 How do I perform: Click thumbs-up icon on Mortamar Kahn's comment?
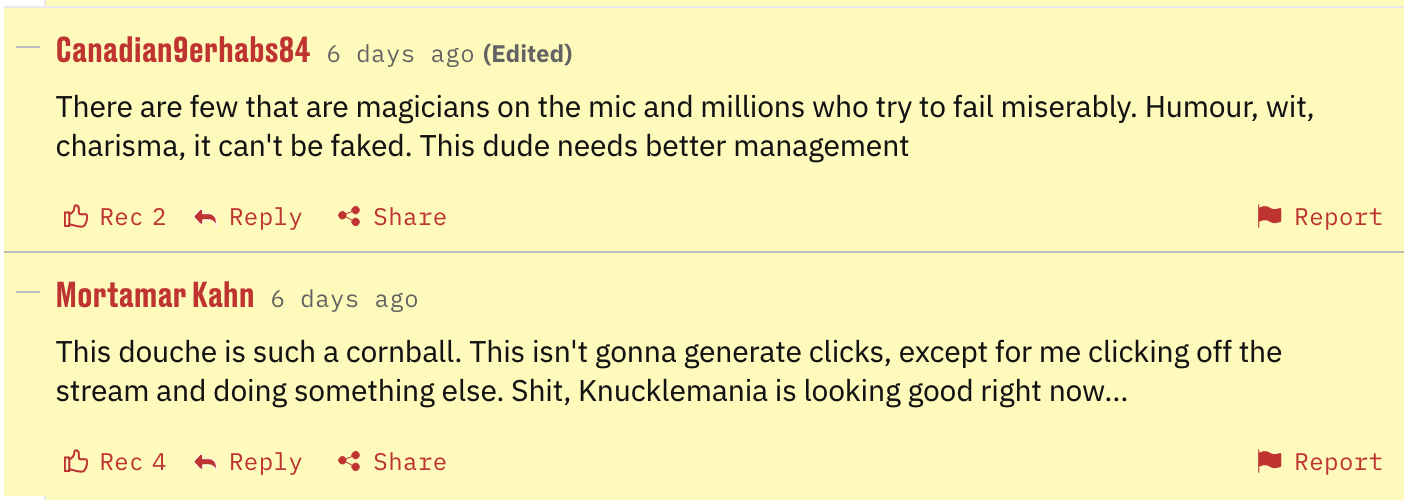coord(76,461)
